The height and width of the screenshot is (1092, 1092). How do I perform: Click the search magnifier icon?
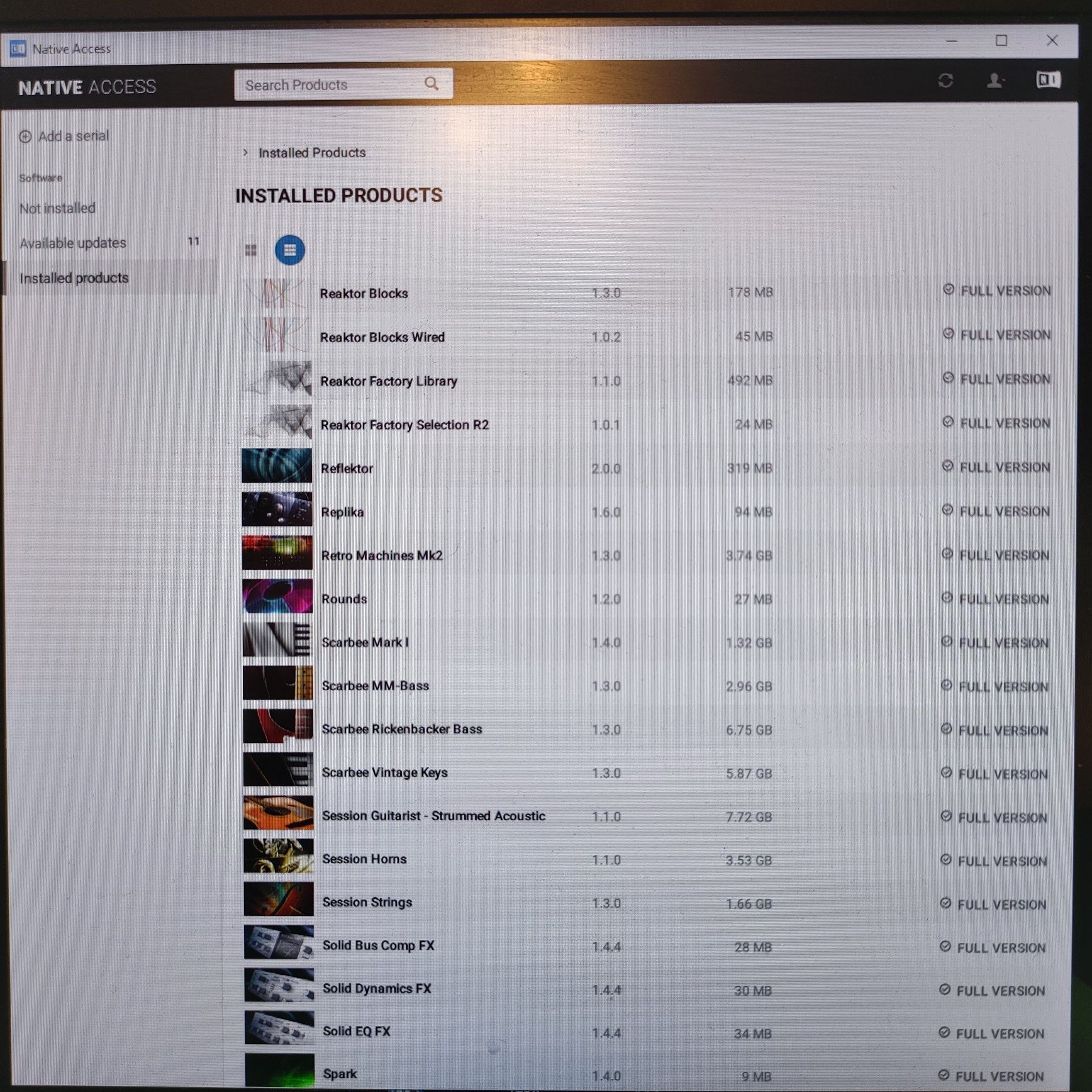pos(432,84)
